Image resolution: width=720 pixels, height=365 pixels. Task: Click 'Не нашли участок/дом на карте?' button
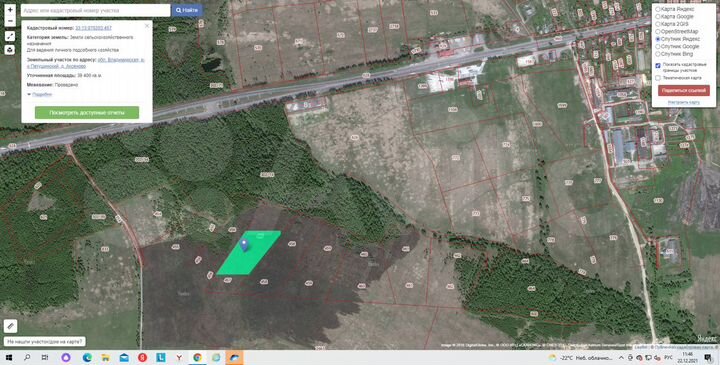pyautogui.click(x=45, y=342)
